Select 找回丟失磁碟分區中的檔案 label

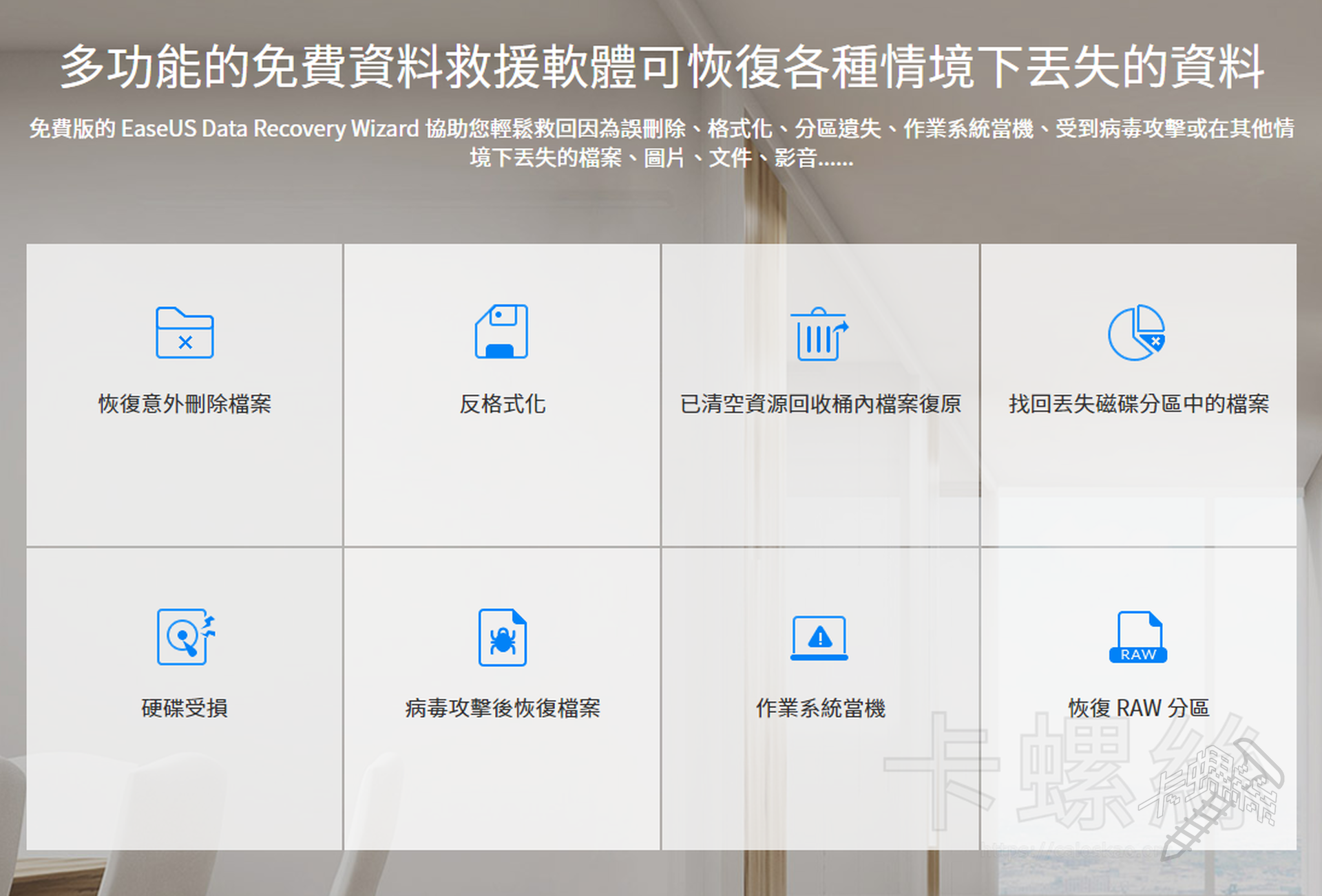1138,404
